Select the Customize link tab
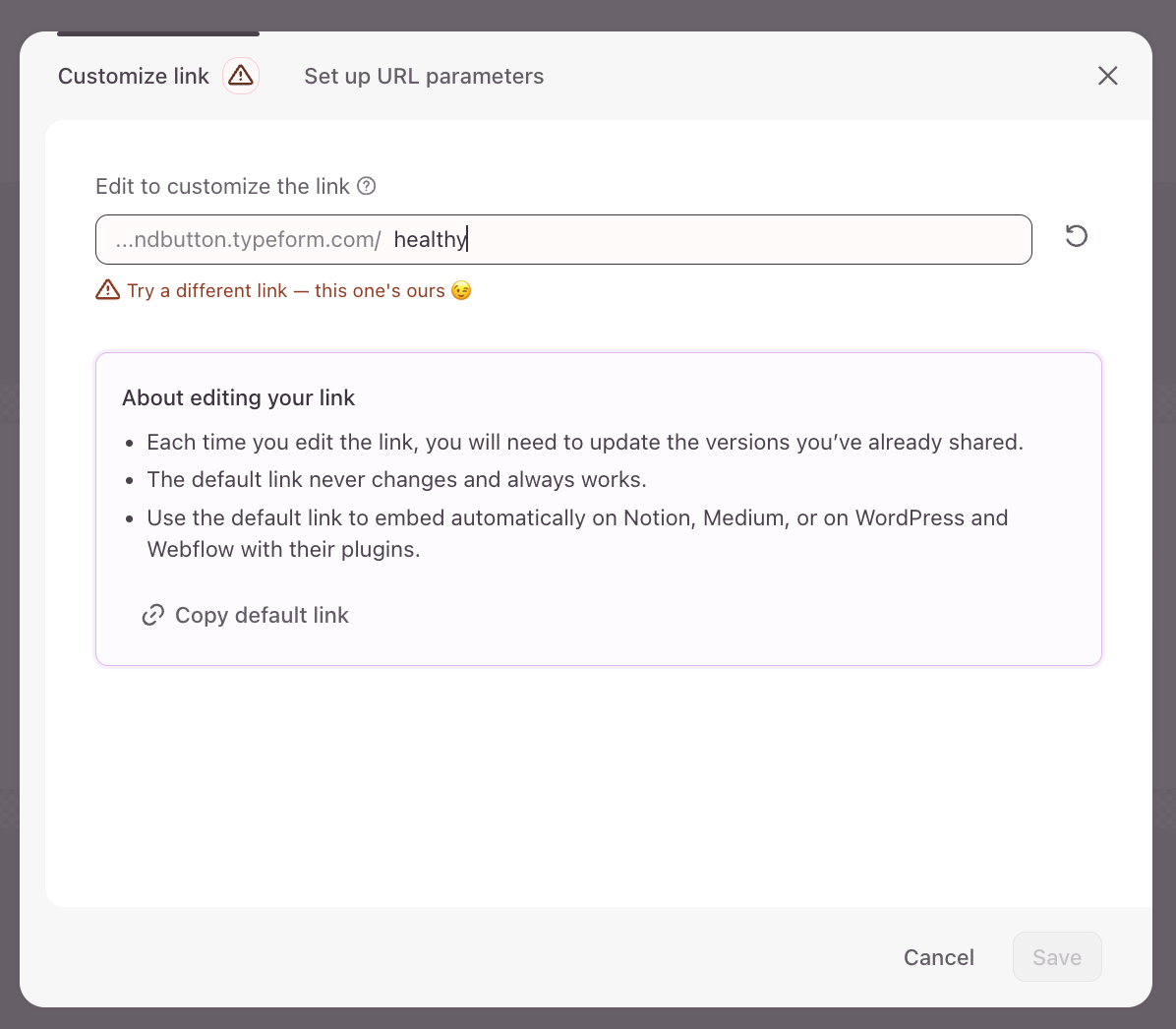 tap(134, 77)
